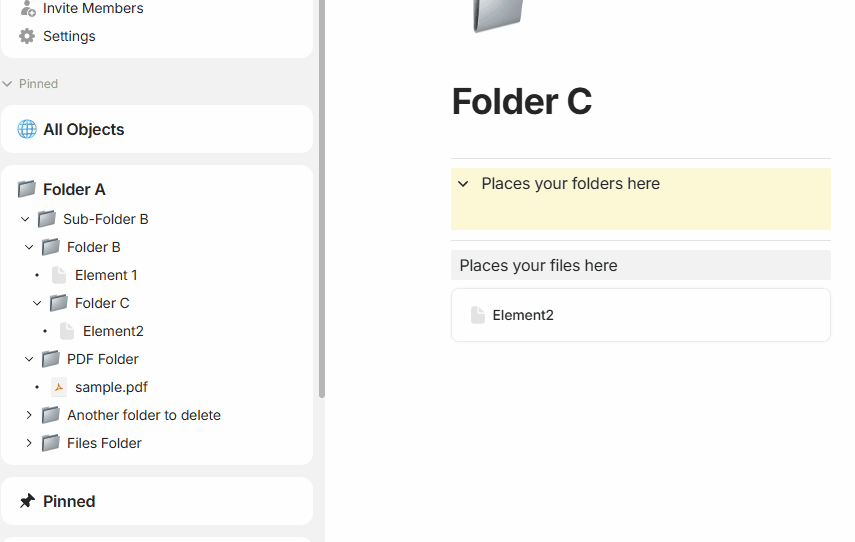Viewport: 855px width, 542px height.
Task: Click the PDF Folder folder icon
Action: (x=51, y=359)
